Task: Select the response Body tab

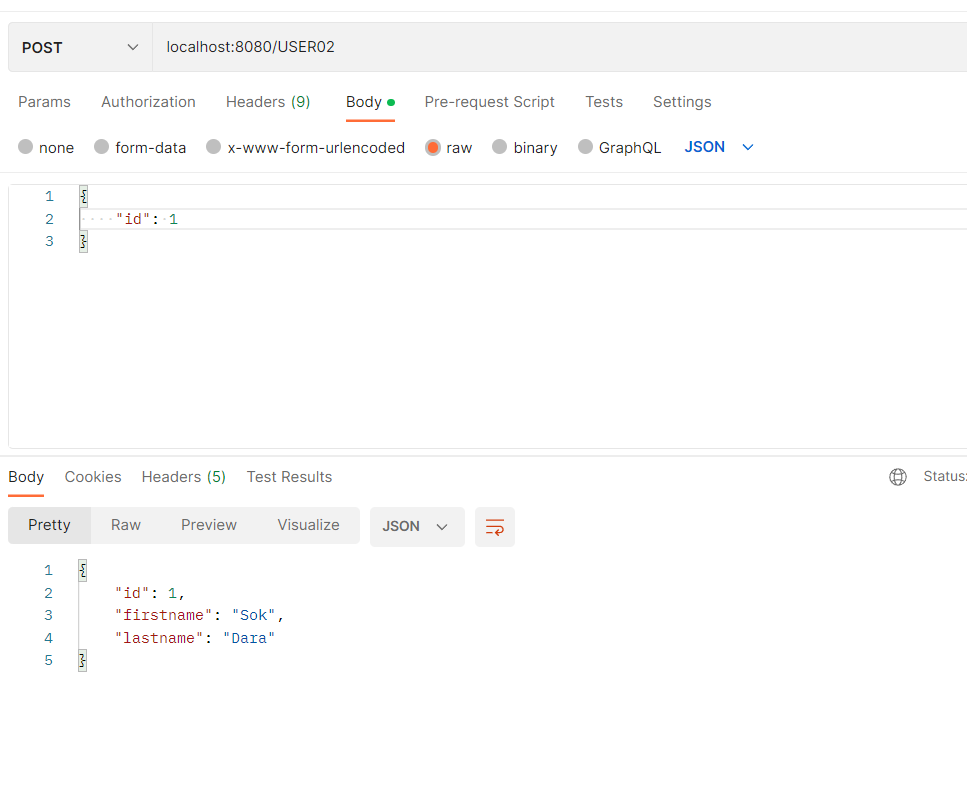Action: pos(26,477)
